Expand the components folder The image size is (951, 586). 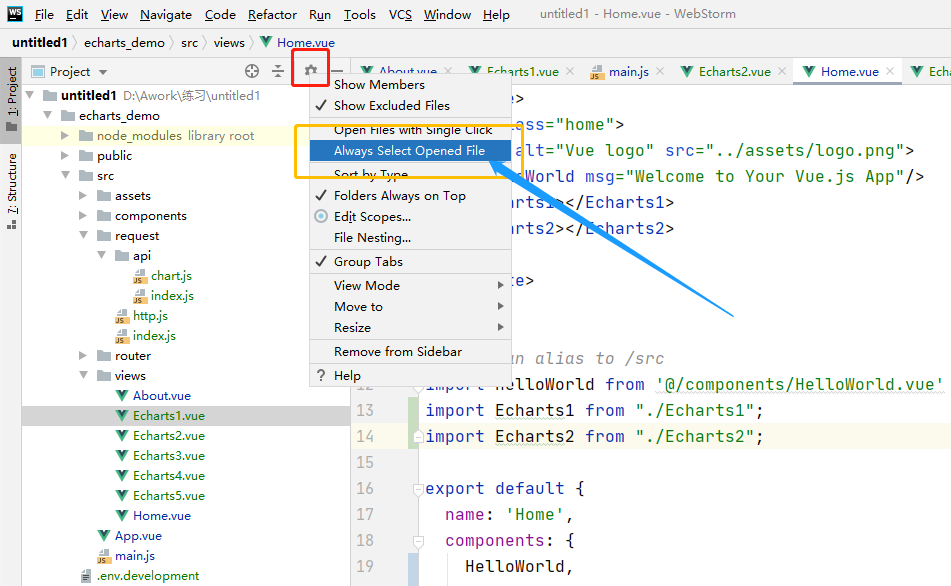(84, 215)
